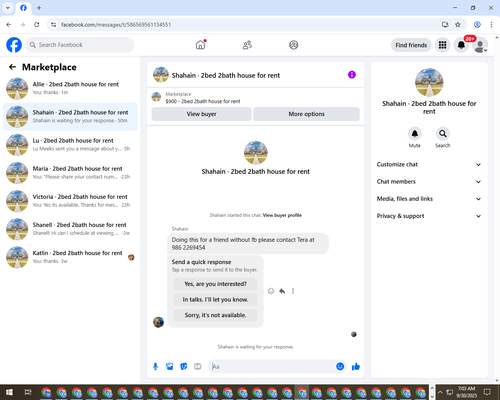Open the Notifications bell

(x=461, y=45)
